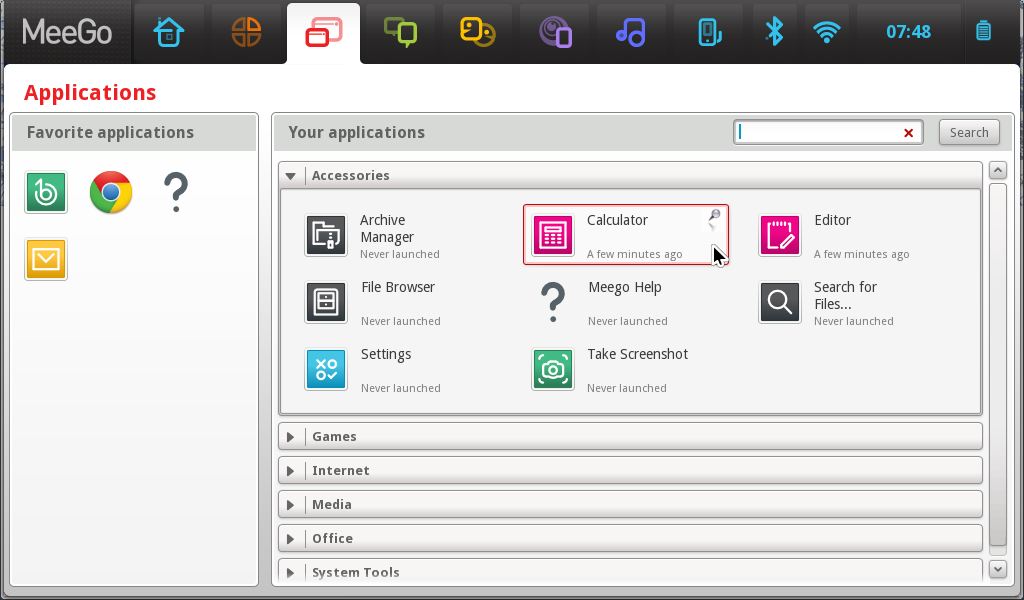Screen dimensions: 1024x600
Task: Click the Calculator label text
Action: (617, 220)
